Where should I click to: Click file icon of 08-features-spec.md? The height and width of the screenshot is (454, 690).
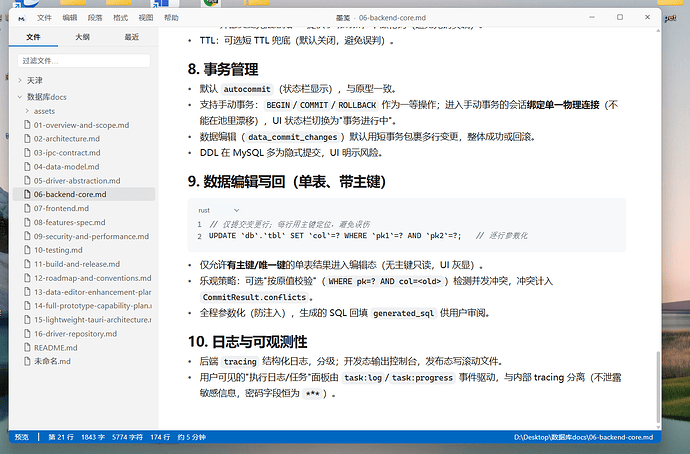tap(27, 222)
